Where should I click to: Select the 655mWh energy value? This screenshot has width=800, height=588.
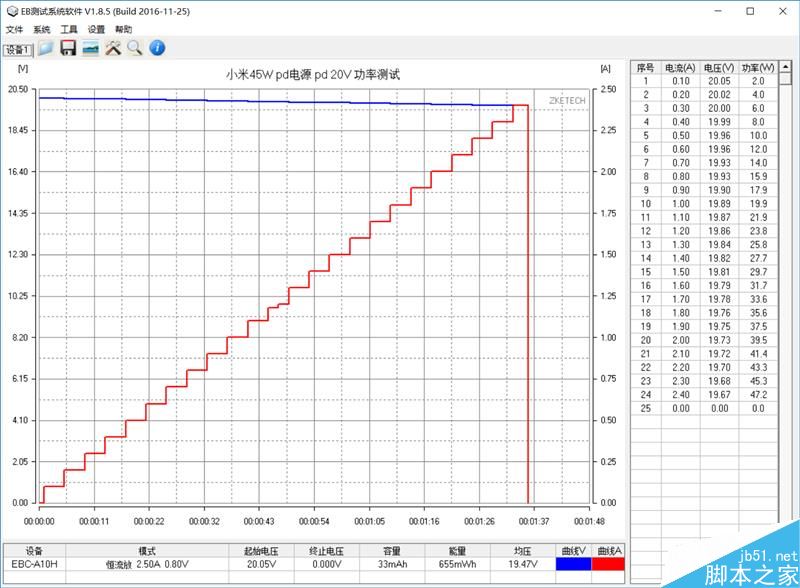point(457,564)
